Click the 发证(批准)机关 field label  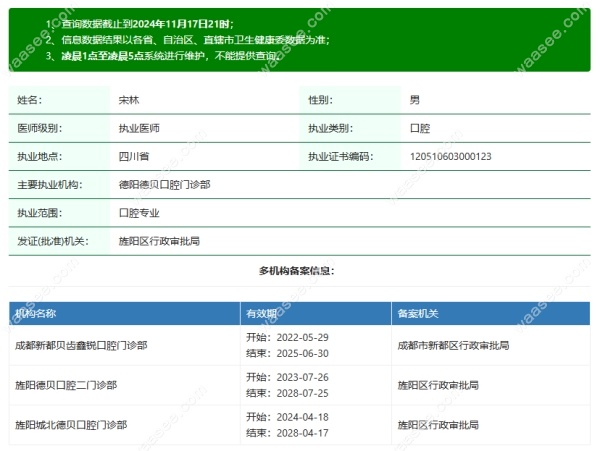[53, 241]
